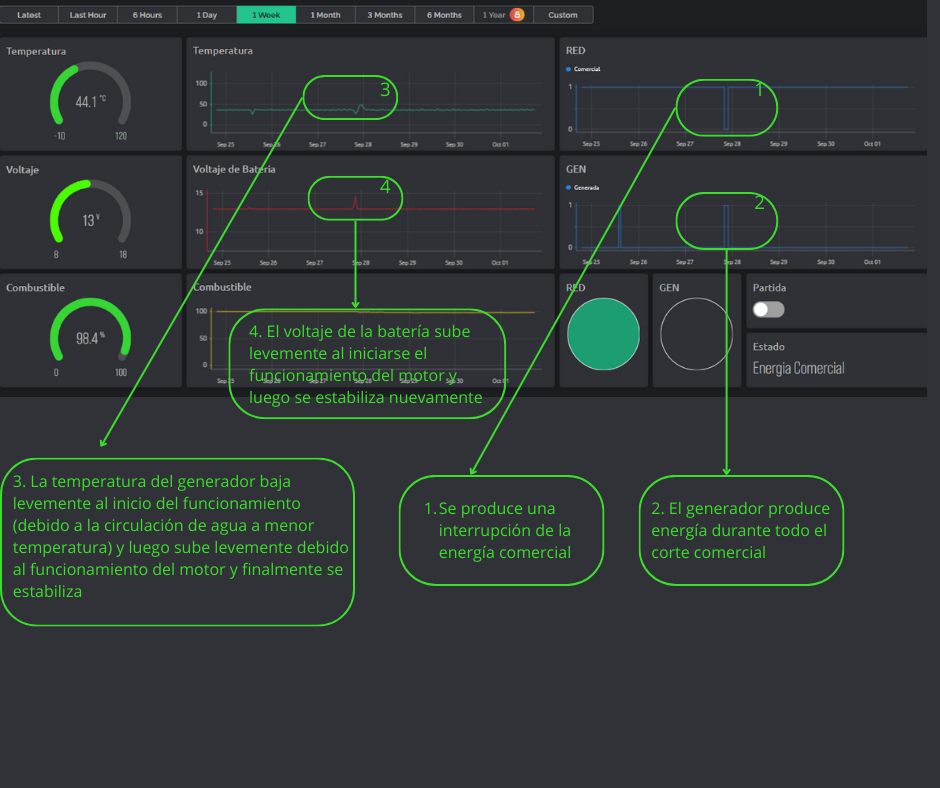Open the Custom time range

pyautogui.click(x=563, y=15)
